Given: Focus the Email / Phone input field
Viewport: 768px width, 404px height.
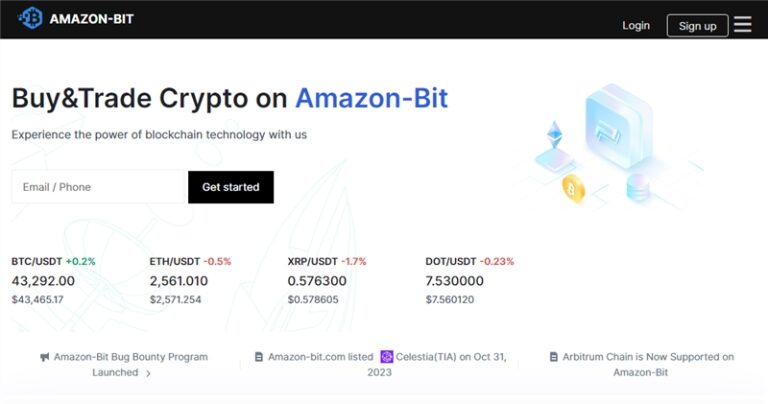Looking at the screenshot, I should [99, 187].
